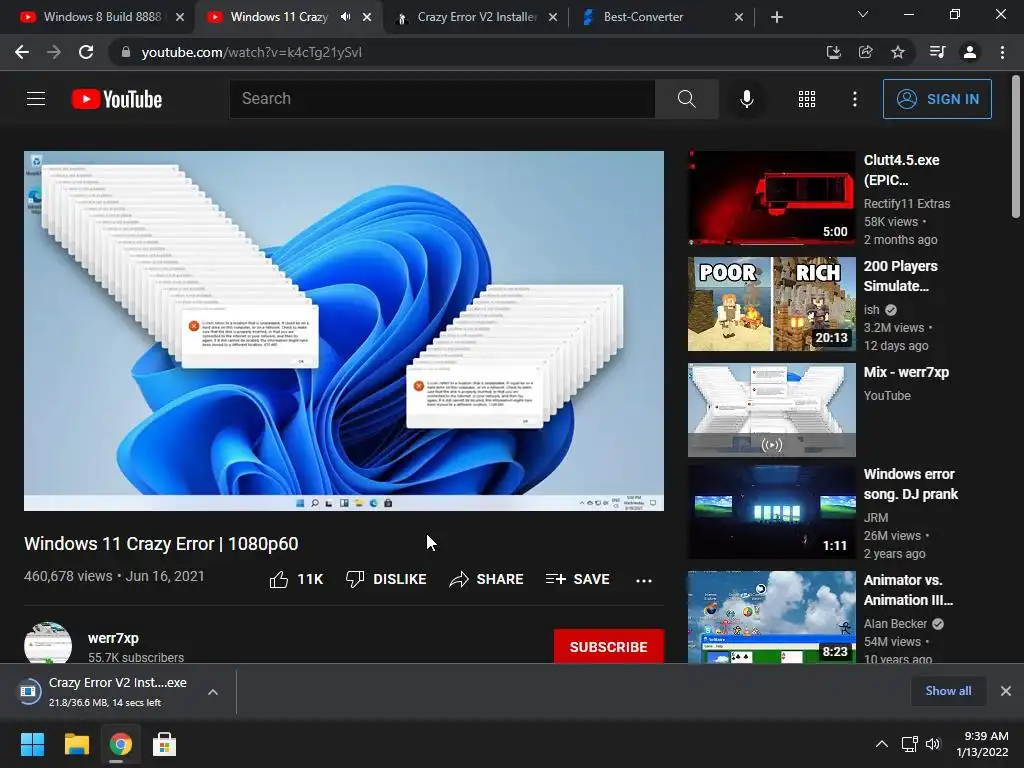Click the SIGN IN button

click(x=937, y=99)
